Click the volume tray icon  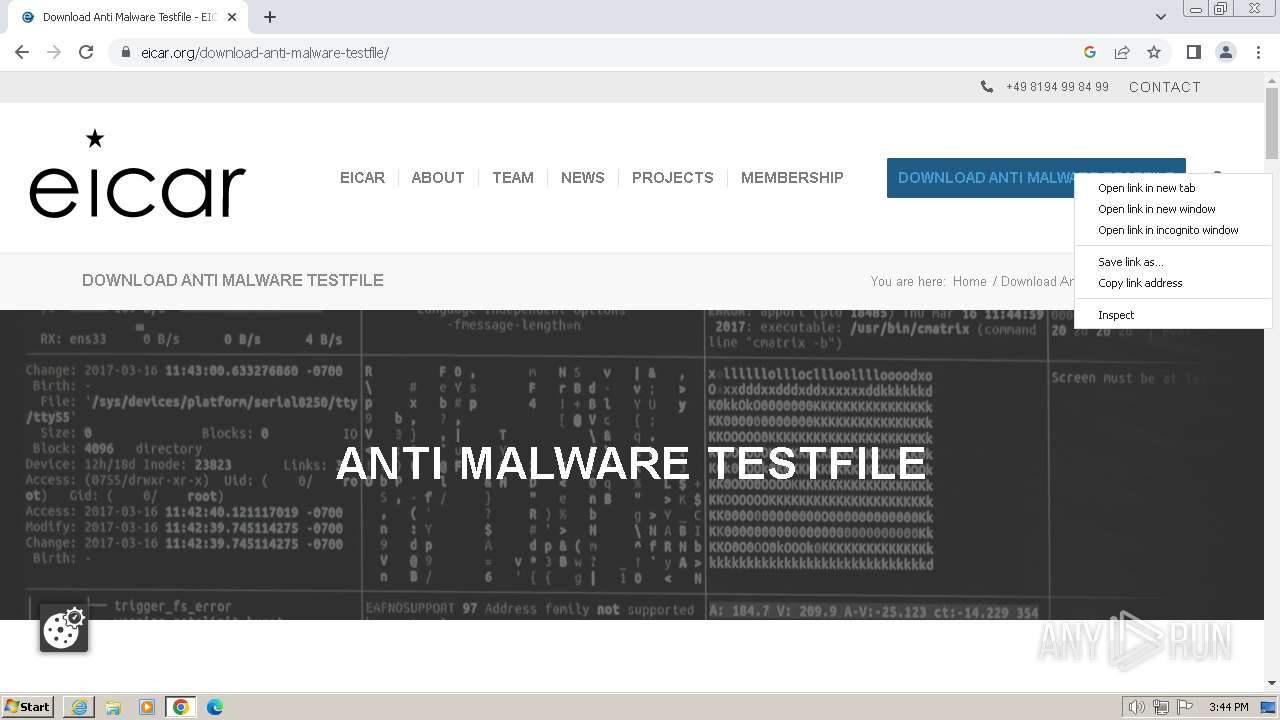pyautogui.click(x=1136, y=707)
